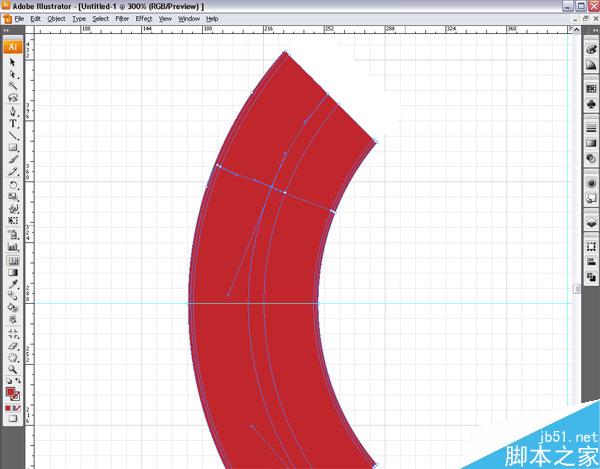
Task: Select the Eyedropper tool
Action: [13, 284]
